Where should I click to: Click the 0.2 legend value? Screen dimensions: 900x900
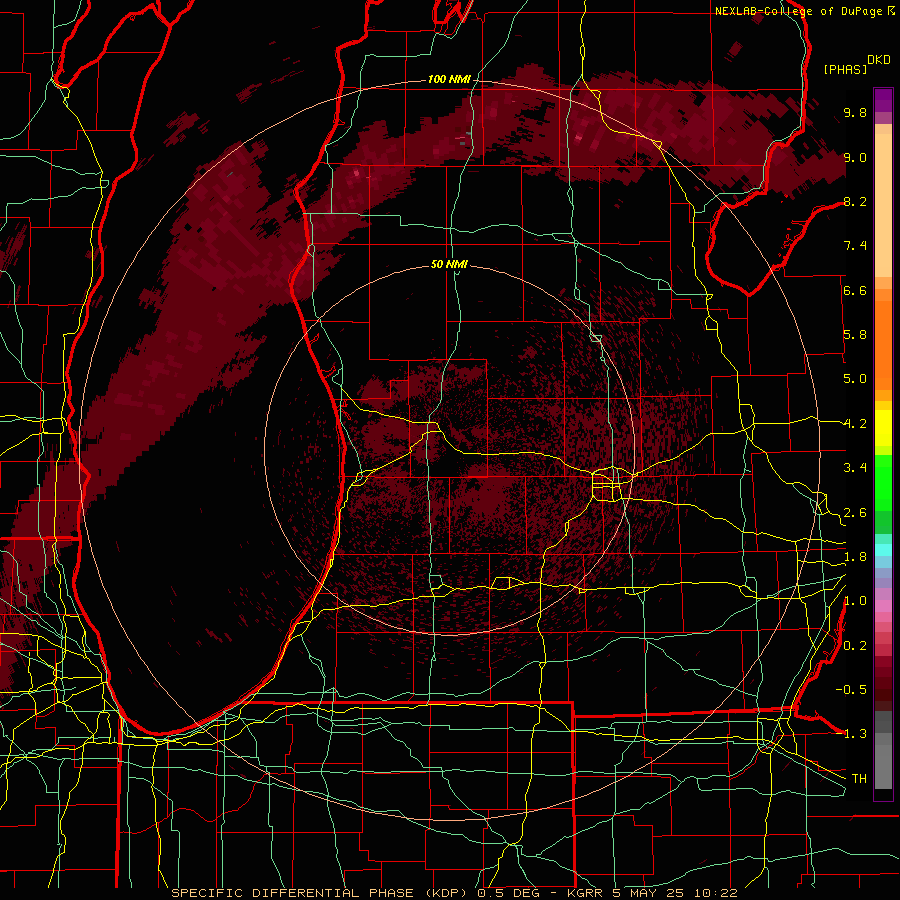[x=855, y=646]
